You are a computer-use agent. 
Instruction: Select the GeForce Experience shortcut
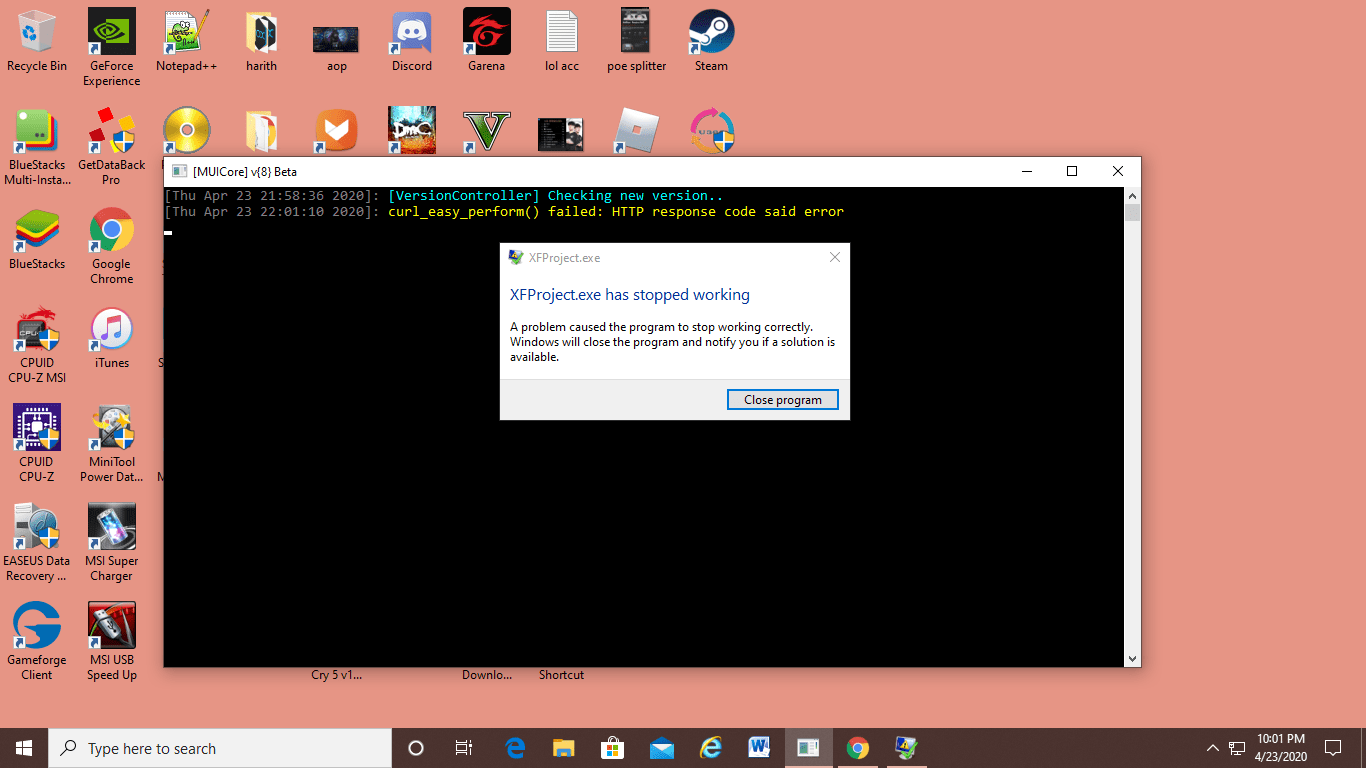(x=112, y=48)
